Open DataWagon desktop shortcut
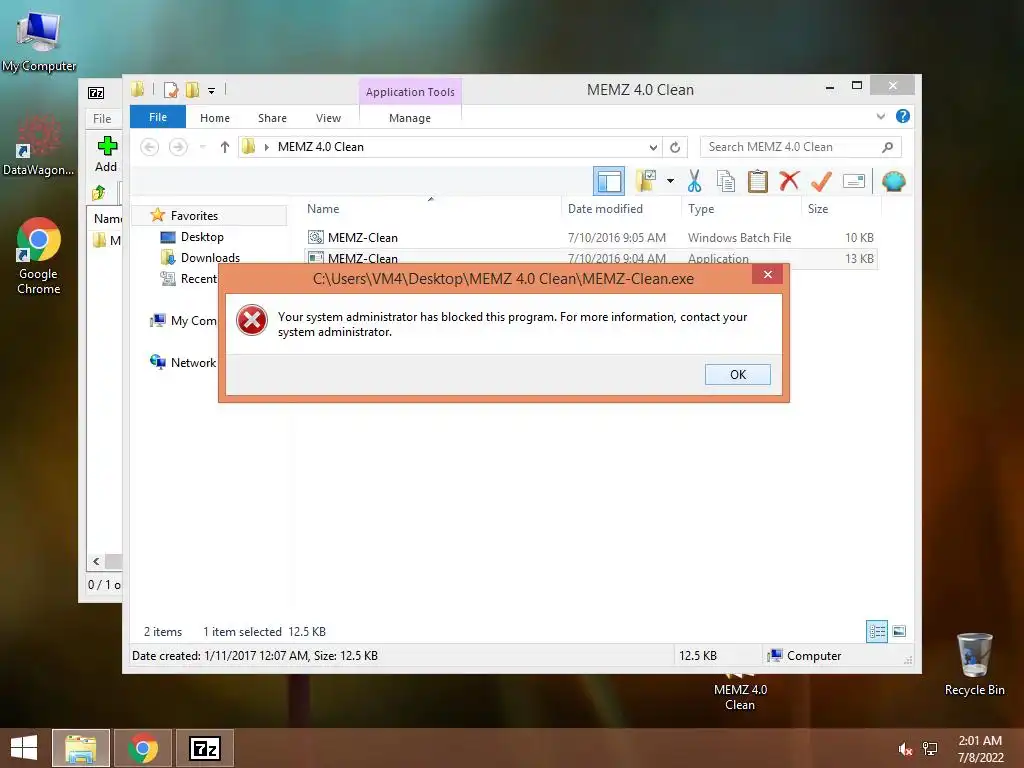Viewport: 1024px width, 768px height. 39,146
